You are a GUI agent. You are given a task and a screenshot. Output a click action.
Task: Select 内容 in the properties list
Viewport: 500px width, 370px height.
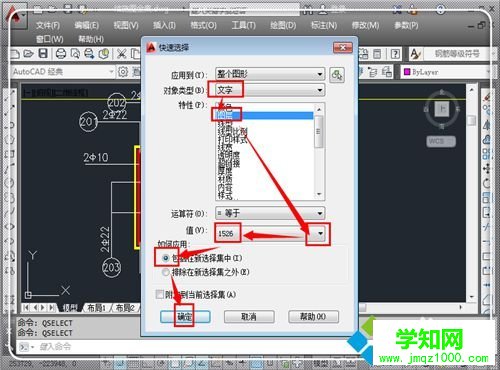[x=225, y=187]
